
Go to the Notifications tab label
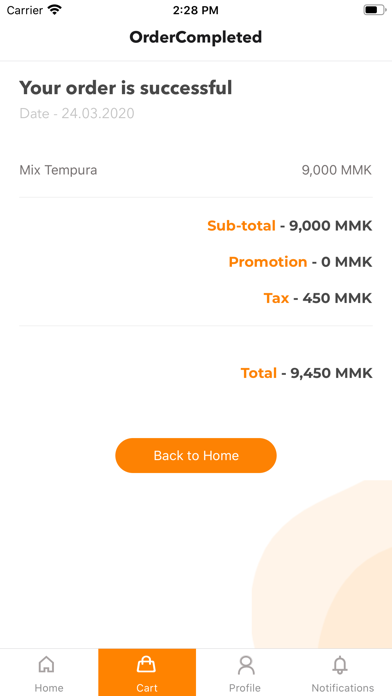coord(342,688)
